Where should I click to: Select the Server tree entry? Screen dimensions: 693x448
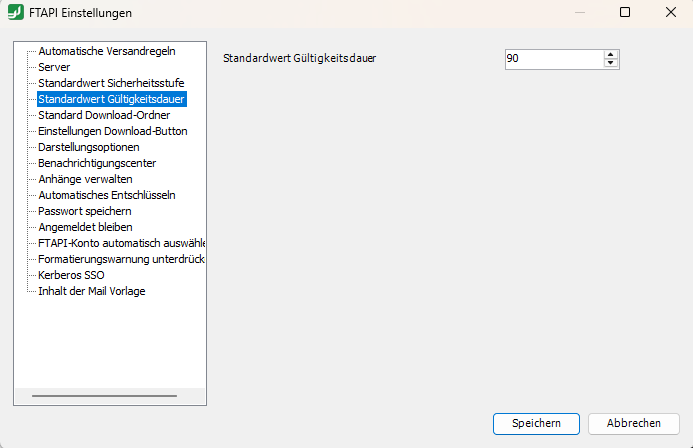[x=54, y=67]
